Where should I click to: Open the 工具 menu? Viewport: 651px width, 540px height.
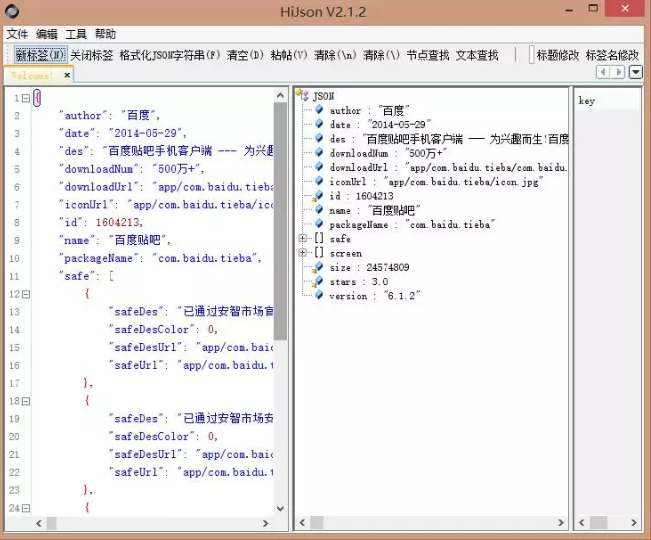click(x=76, y=34)
